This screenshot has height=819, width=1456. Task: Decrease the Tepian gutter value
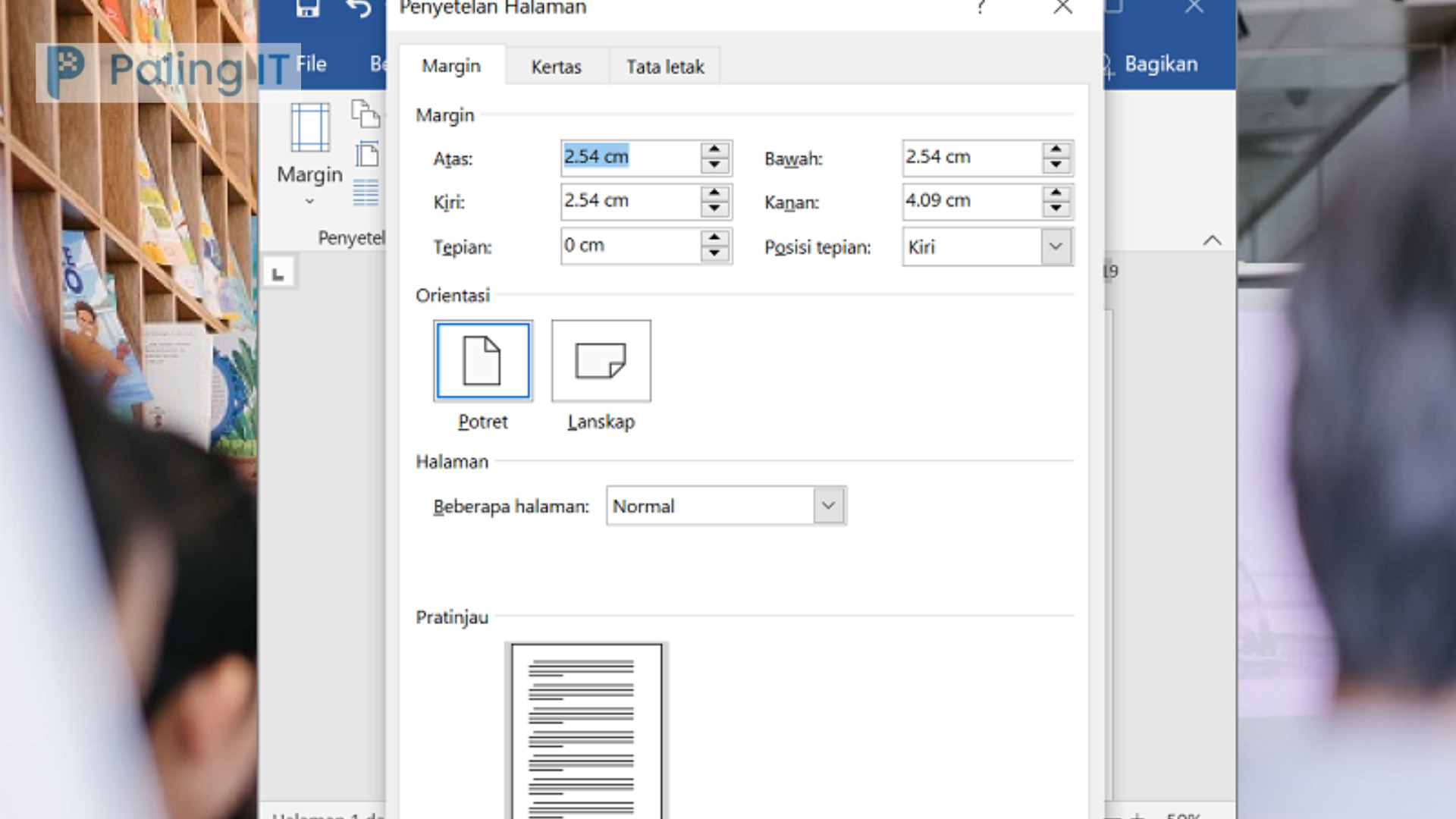pyautogui.click(x=714, y=255)
